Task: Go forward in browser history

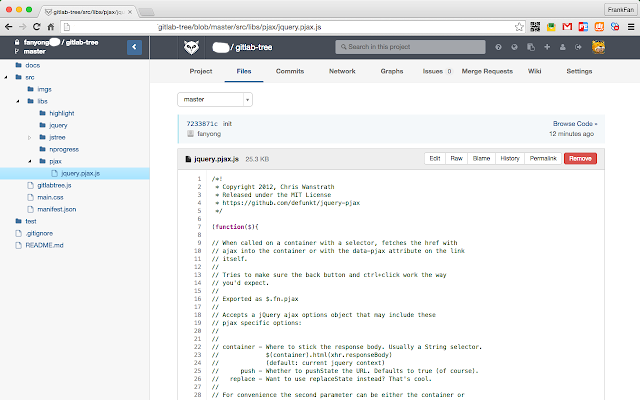Action: [x=22, y=27]
